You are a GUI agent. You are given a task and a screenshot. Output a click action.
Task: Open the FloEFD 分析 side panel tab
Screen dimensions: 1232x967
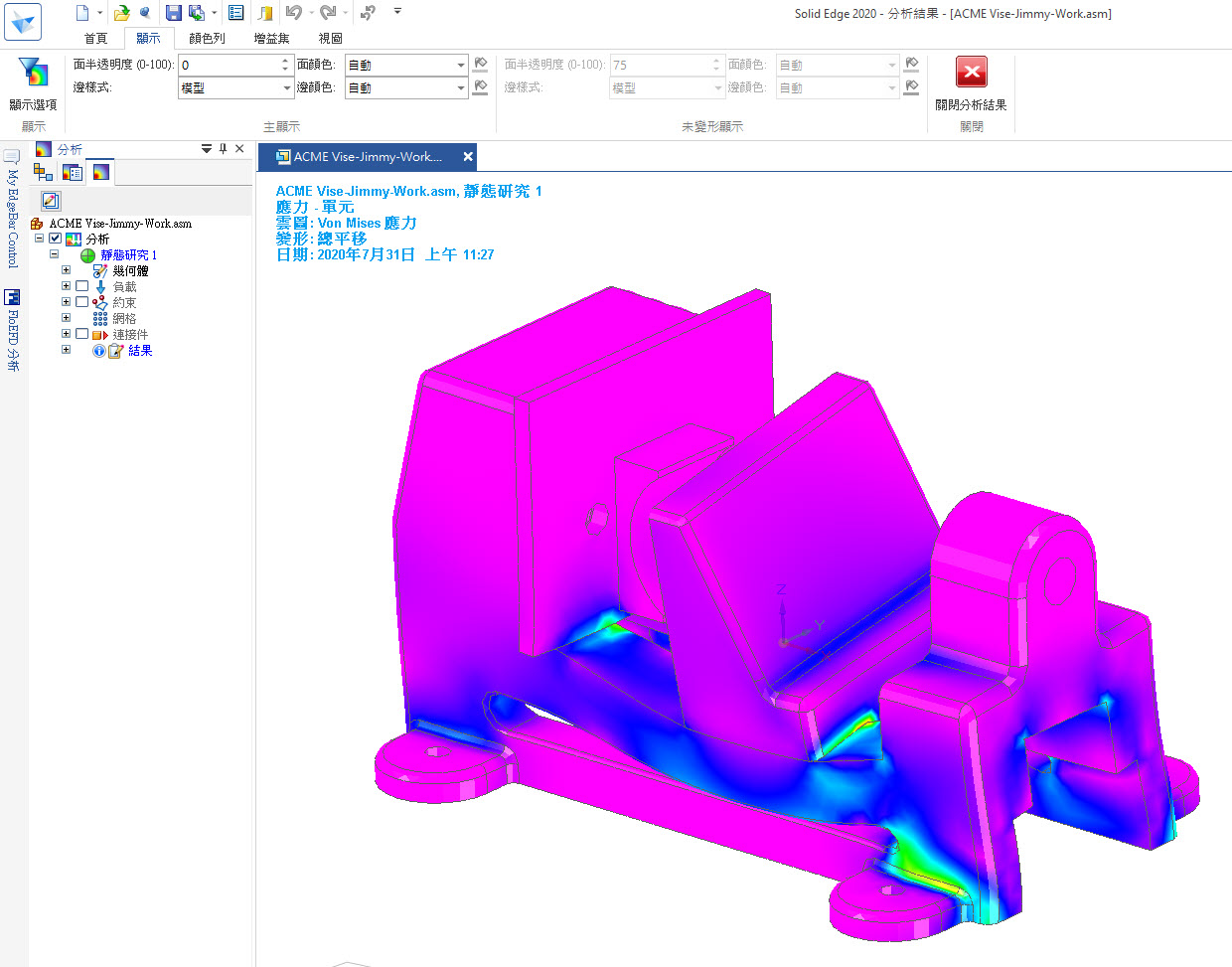(12, 330)
